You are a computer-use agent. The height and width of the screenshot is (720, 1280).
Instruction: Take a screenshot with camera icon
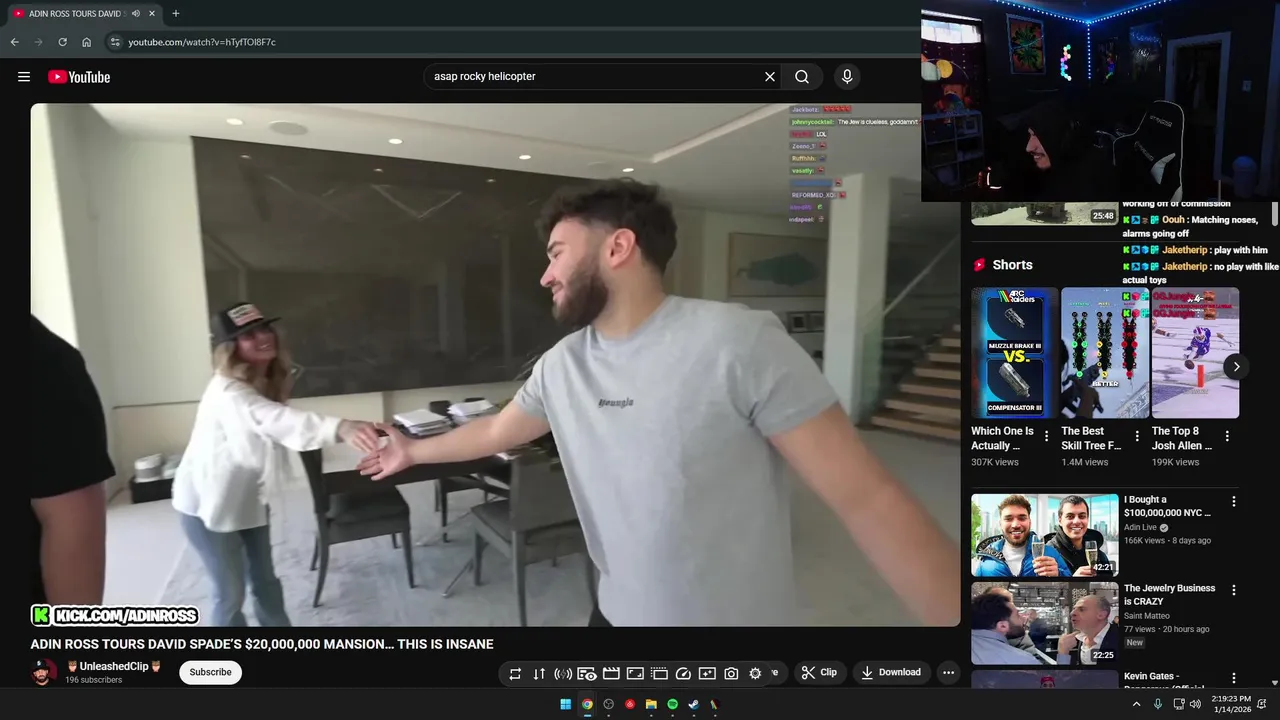coord(731,674)
